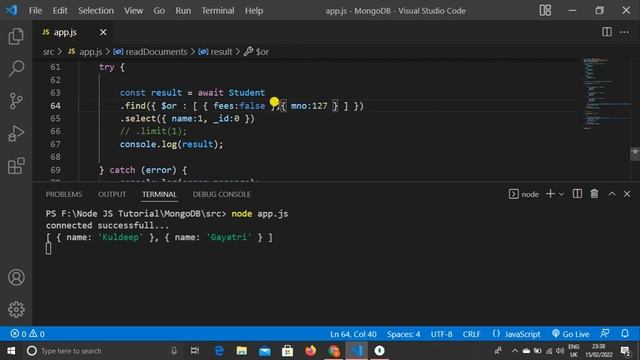Click the system tray volume icon
Image resolution: width=640 pixels, height=360 pixels.
pos(560,351)
